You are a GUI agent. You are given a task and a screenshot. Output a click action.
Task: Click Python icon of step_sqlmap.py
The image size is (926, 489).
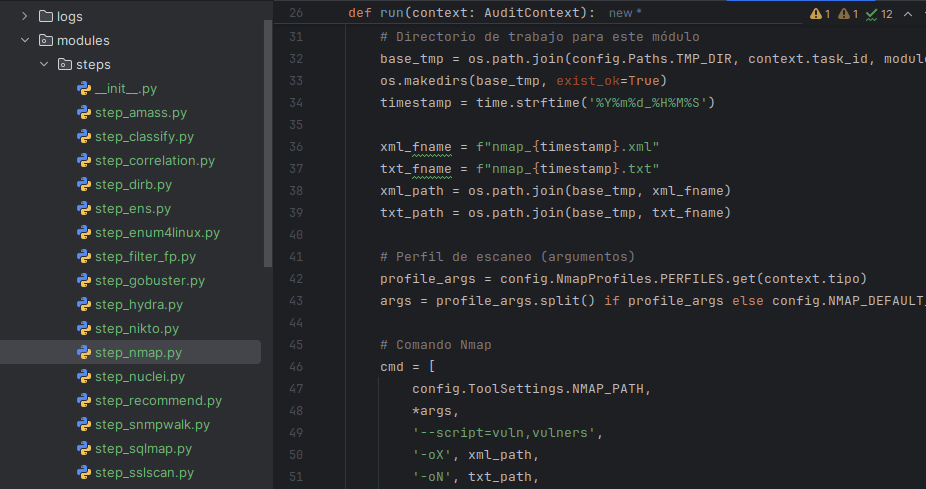pyautogui.click(x=84, y=448)
